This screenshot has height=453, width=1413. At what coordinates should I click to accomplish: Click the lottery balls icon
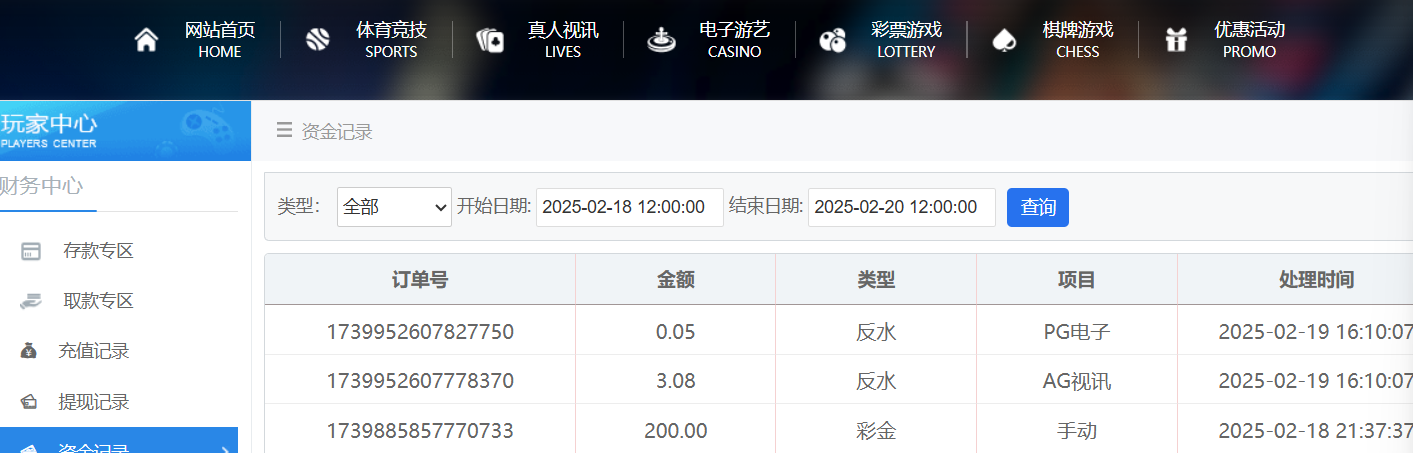pos(832,40)
